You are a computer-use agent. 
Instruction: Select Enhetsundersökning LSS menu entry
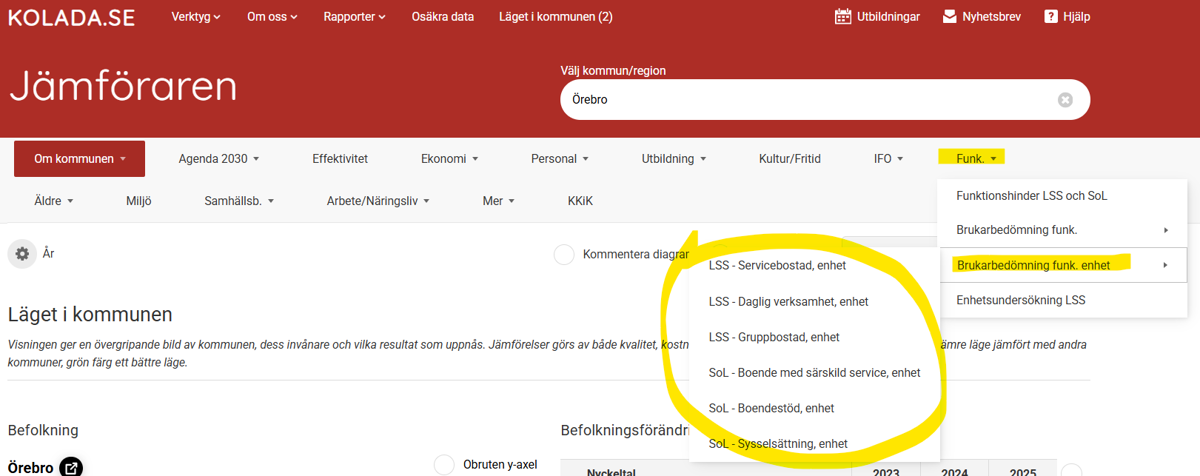[1020, 300]
